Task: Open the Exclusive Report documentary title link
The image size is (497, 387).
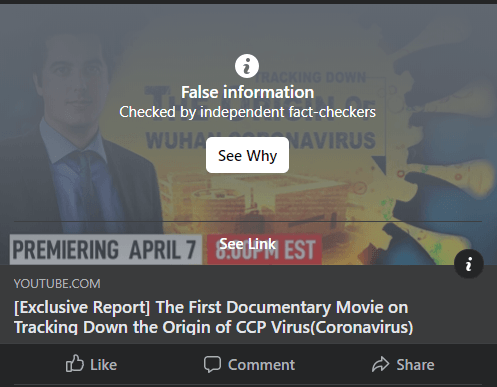Action: (x=214, y=317)
